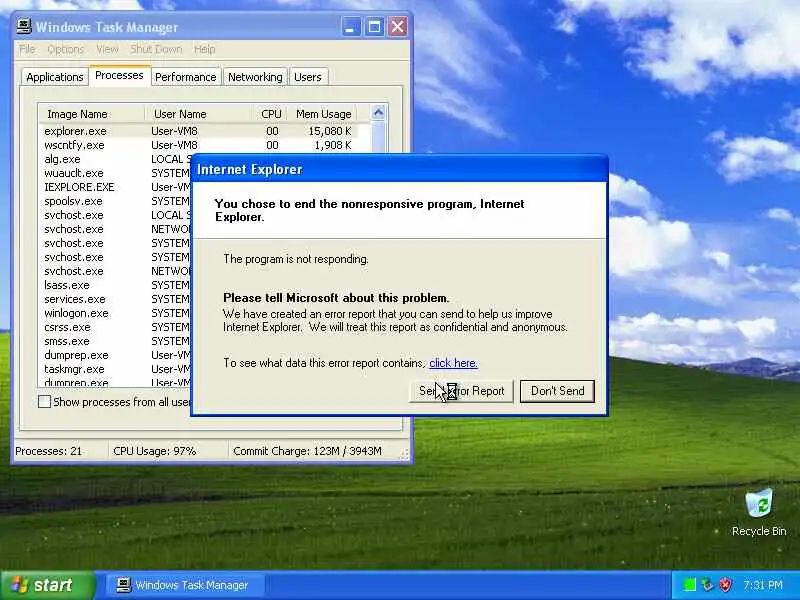The height and width of the screenshot is (600, 800).
Task: Select the alg.exe process row
Action: (x=116, y=159)
